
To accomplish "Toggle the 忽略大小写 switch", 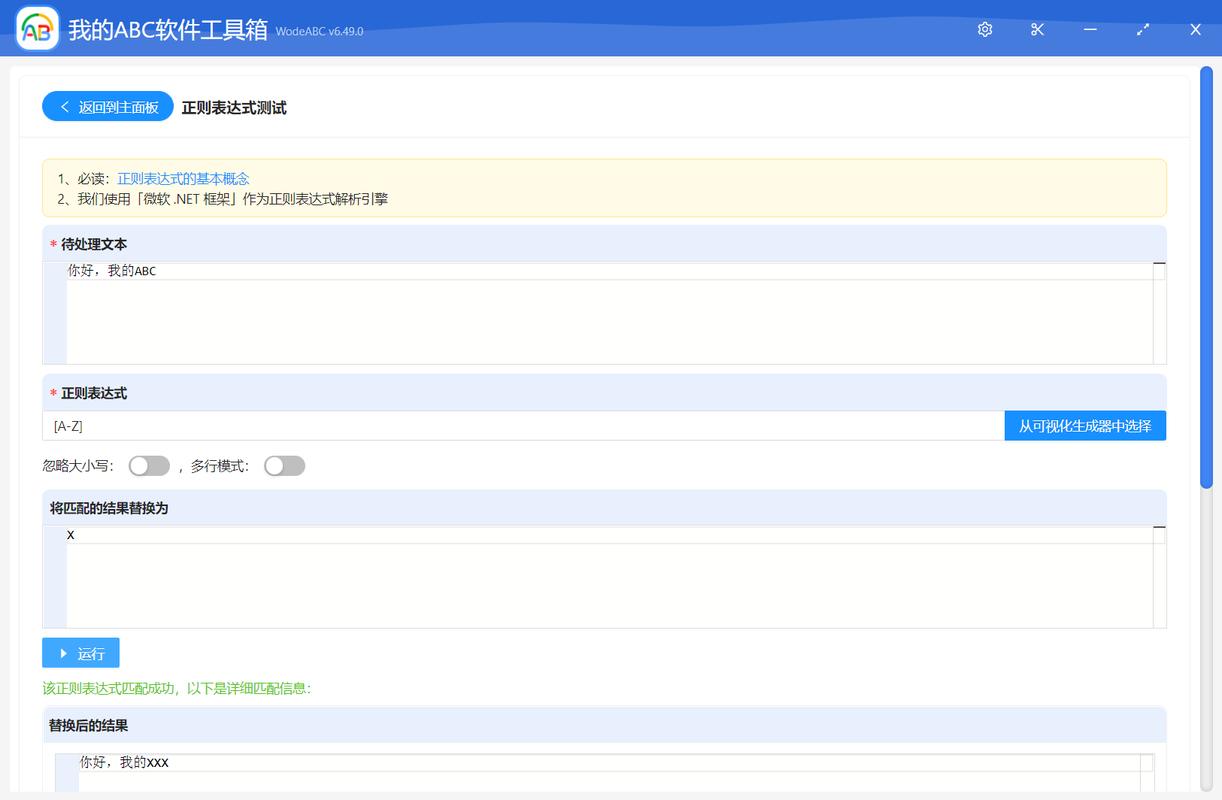I will 149,466.
